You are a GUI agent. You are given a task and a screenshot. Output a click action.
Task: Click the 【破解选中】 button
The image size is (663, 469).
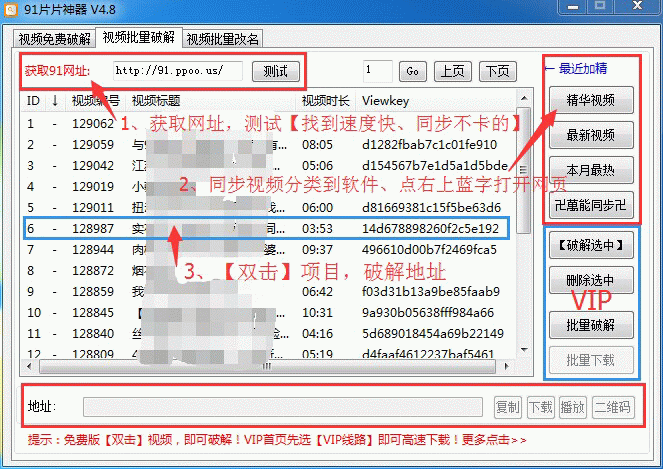[591, 245]
